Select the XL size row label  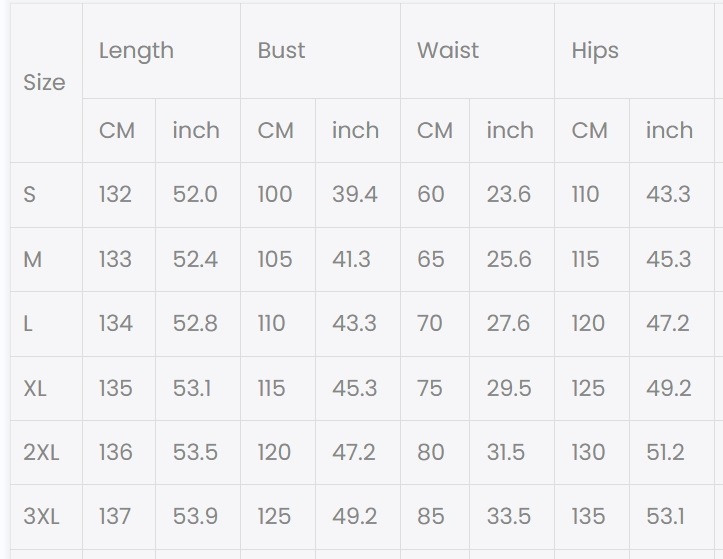35,388
